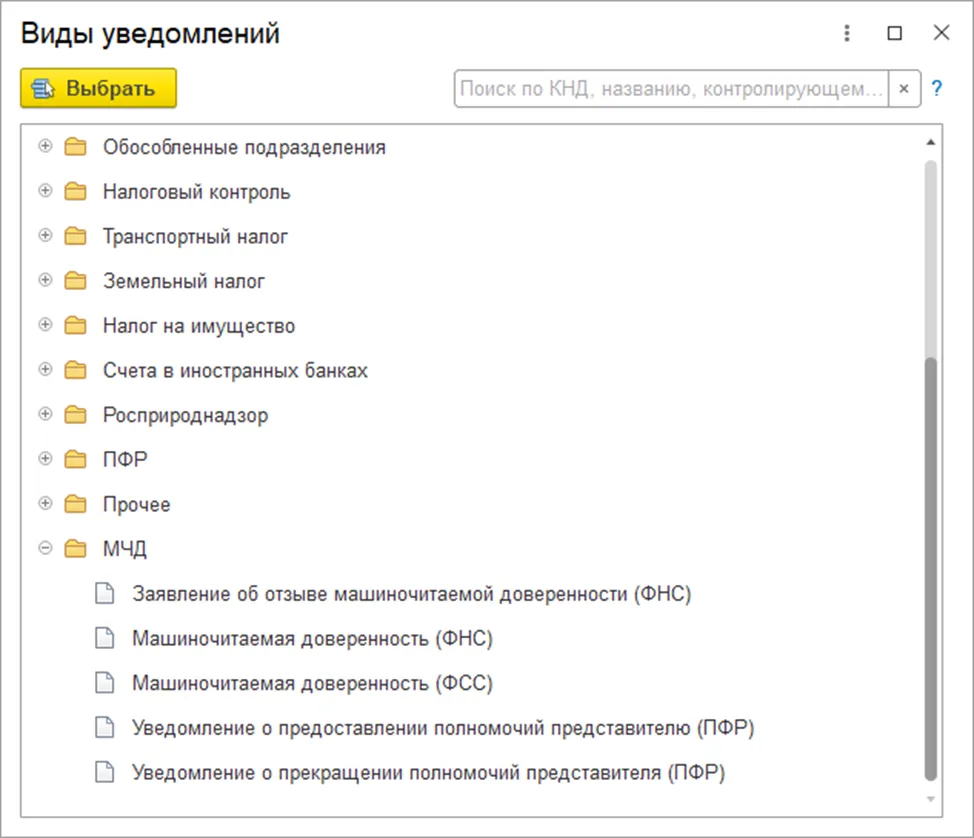Click the folder icon beside ПФР
The width and height of the screenshot is (974, 838).
click(75, 460)
